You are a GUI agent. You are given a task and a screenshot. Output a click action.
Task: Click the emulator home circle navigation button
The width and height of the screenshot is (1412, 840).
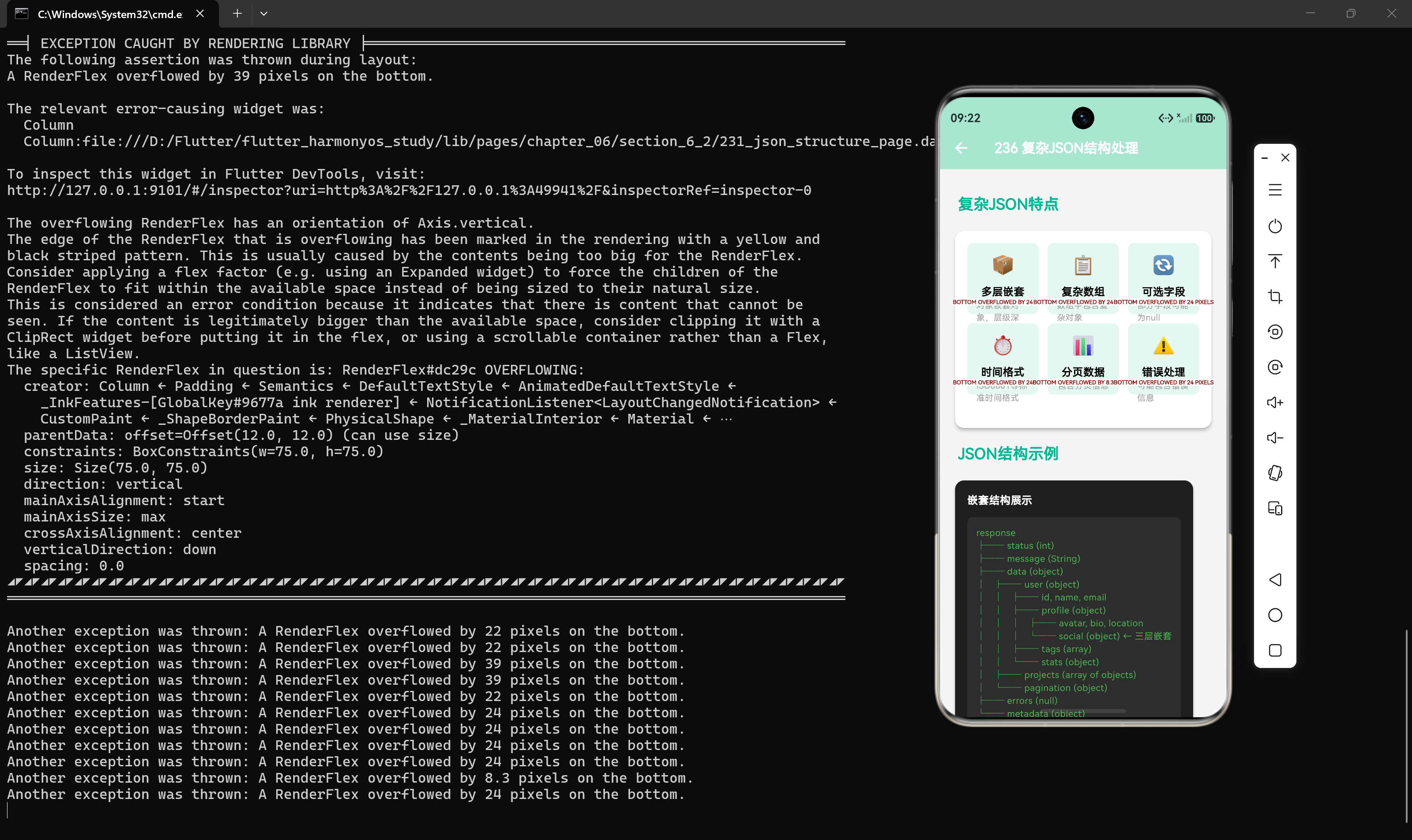point(1275,615)
